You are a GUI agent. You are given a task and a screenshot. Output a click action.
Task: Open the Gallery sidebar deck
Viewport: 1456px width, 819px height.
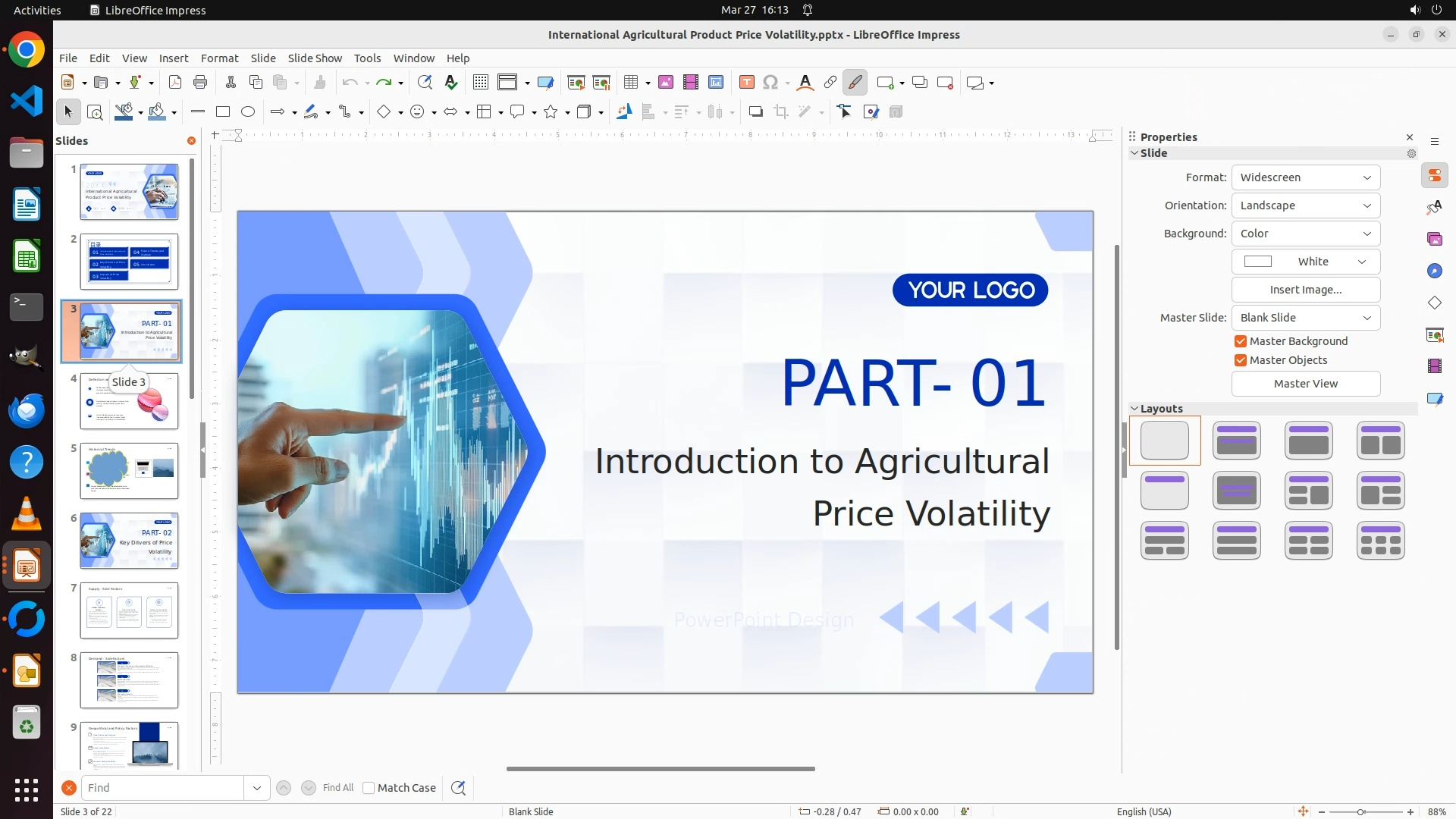[x=1435, y=239]
